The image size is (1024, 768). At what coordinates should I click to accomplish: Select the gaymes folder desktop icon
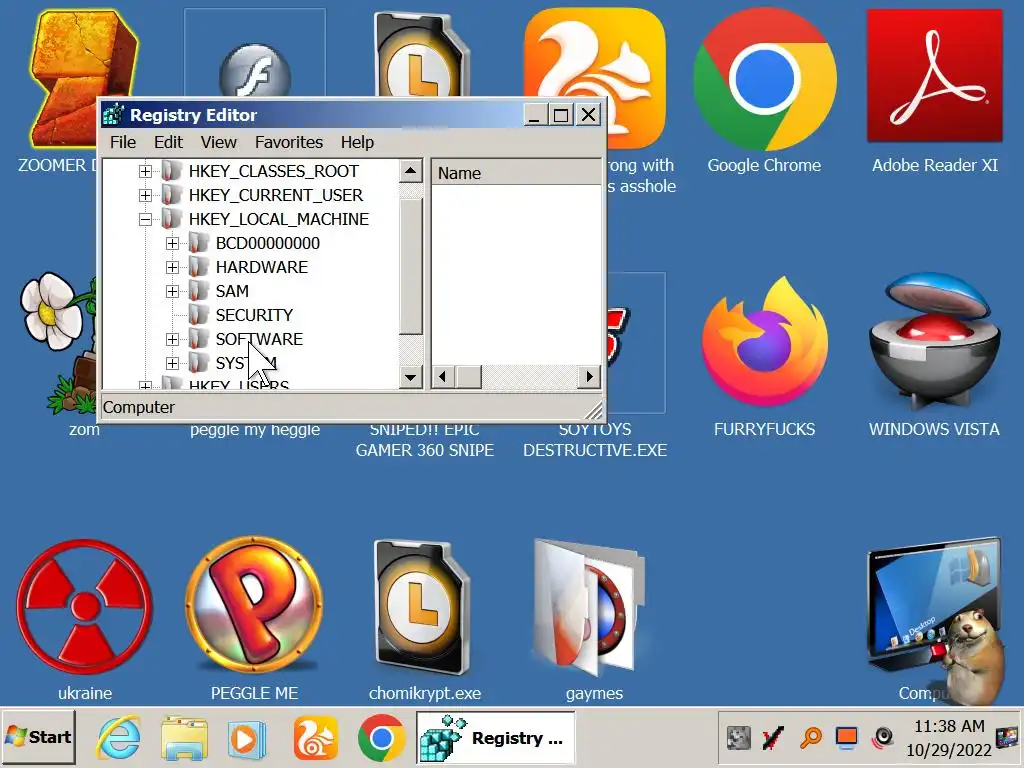coord(591,607)
